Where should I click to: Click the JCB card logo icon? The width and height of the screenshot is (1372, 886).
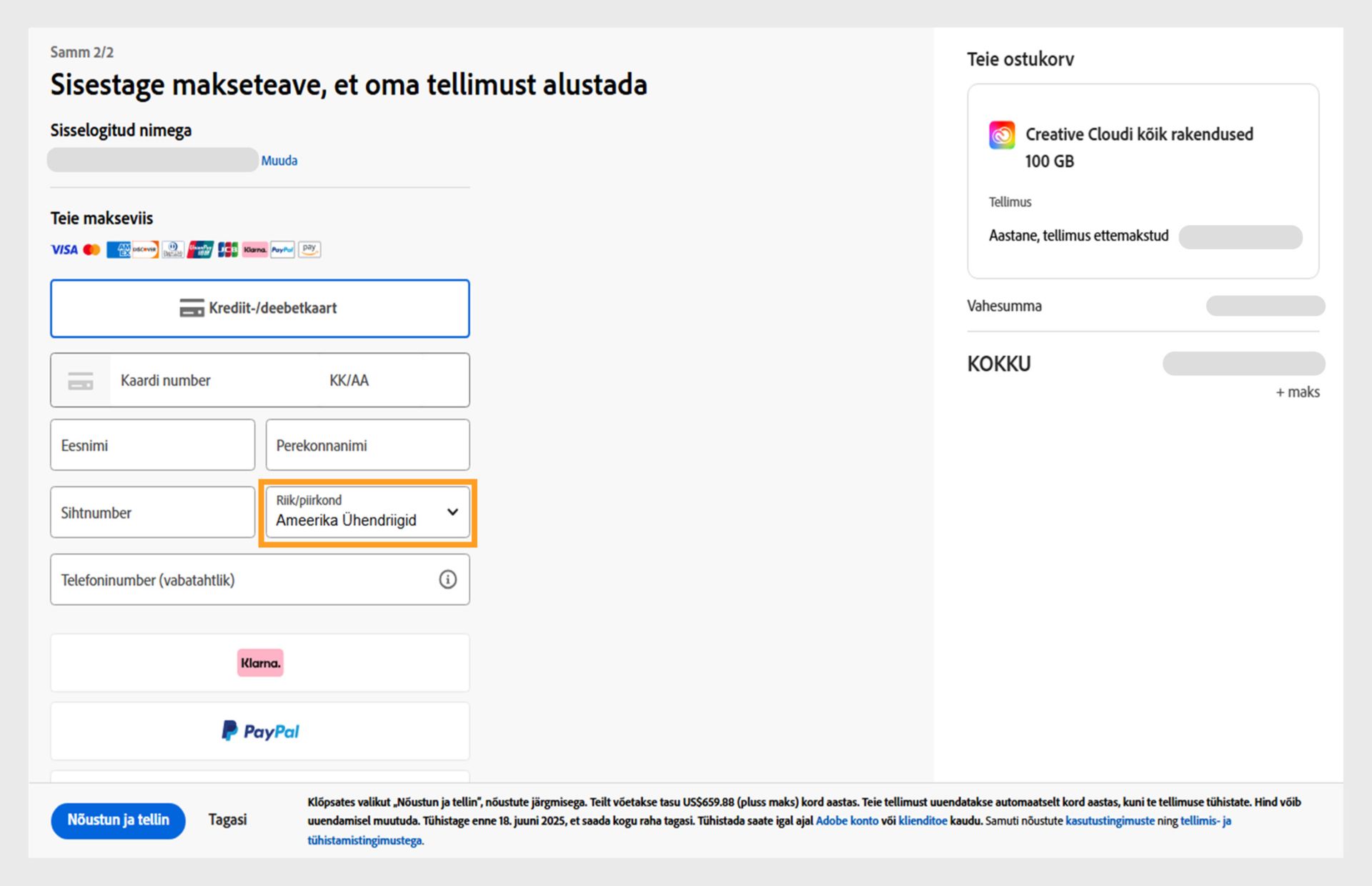(228, 249)
